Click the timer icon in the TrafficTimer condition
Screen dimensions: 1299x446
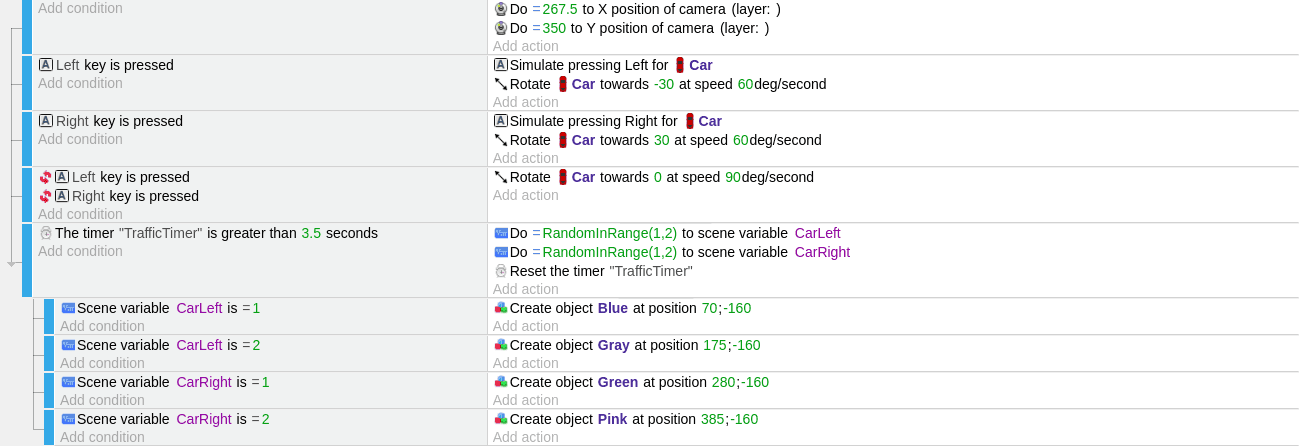point(45,233)
